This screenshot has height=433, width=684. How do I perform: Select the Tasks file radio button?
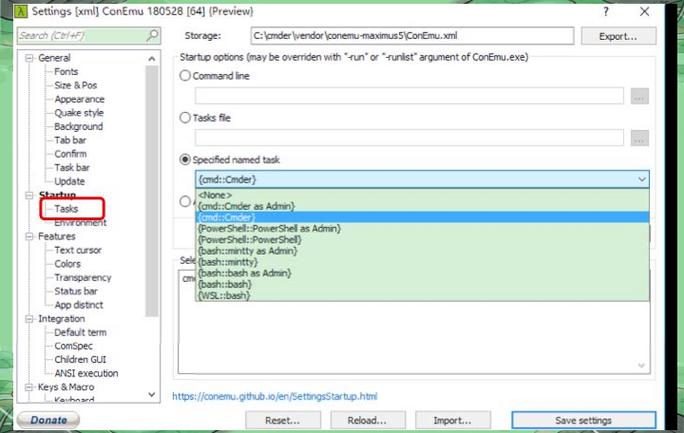click(185, 118)
